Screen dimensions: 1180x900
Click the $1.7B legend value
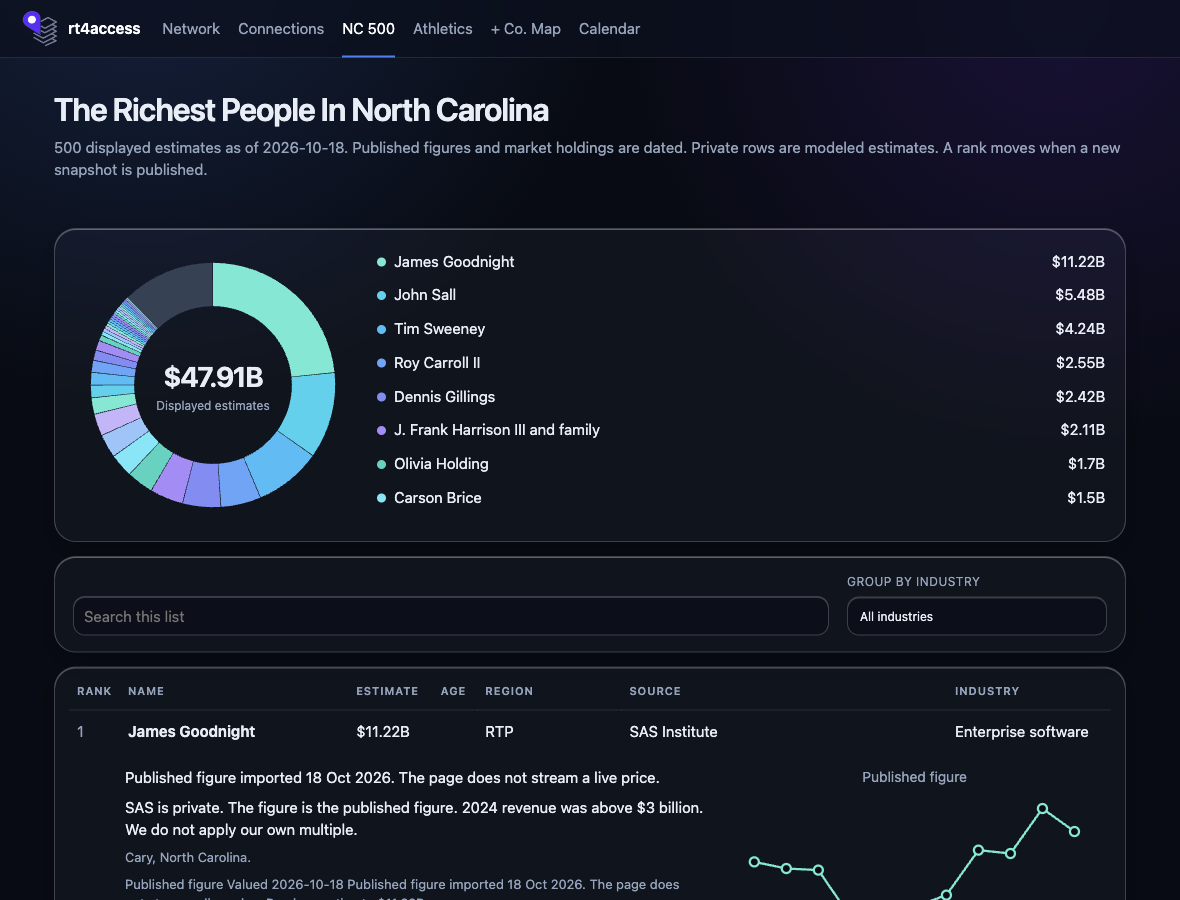1086,464
